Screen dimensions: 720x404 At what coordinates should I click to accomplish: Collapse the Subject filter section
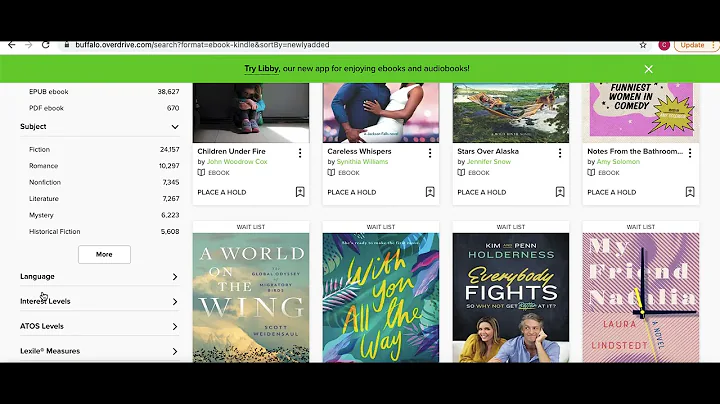[x=99, y=127]
